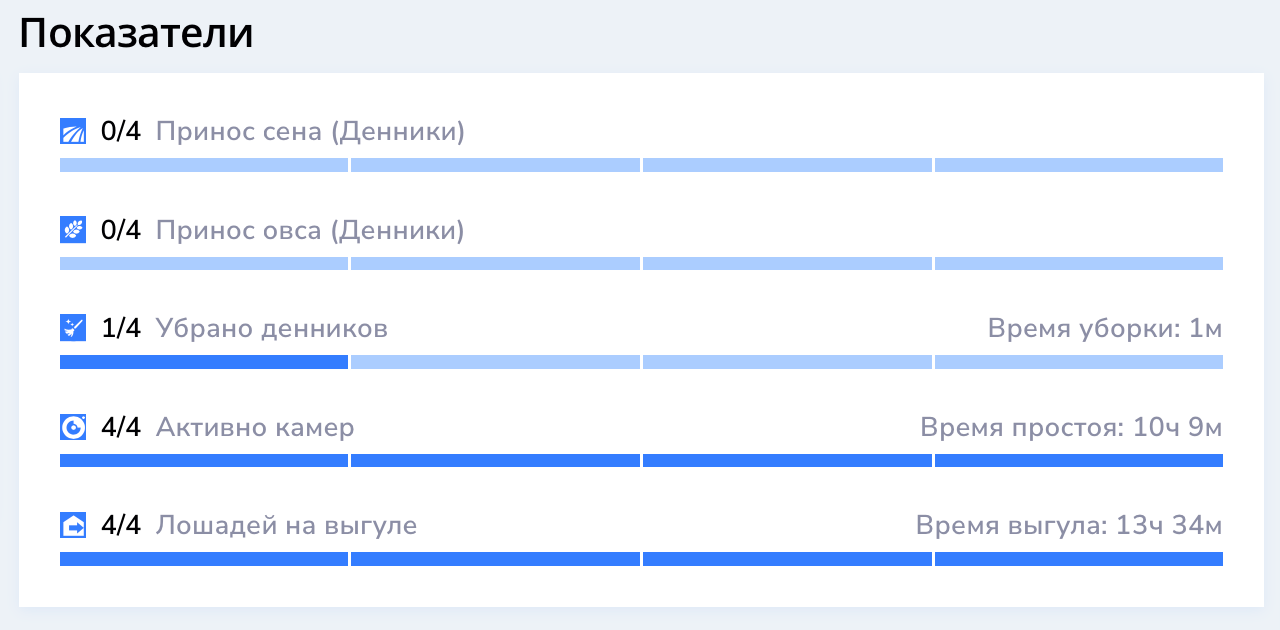1280x630 pixels.
Task: Select the 'Принос сена (Денники)' label
Action: (x=310, y=131)
